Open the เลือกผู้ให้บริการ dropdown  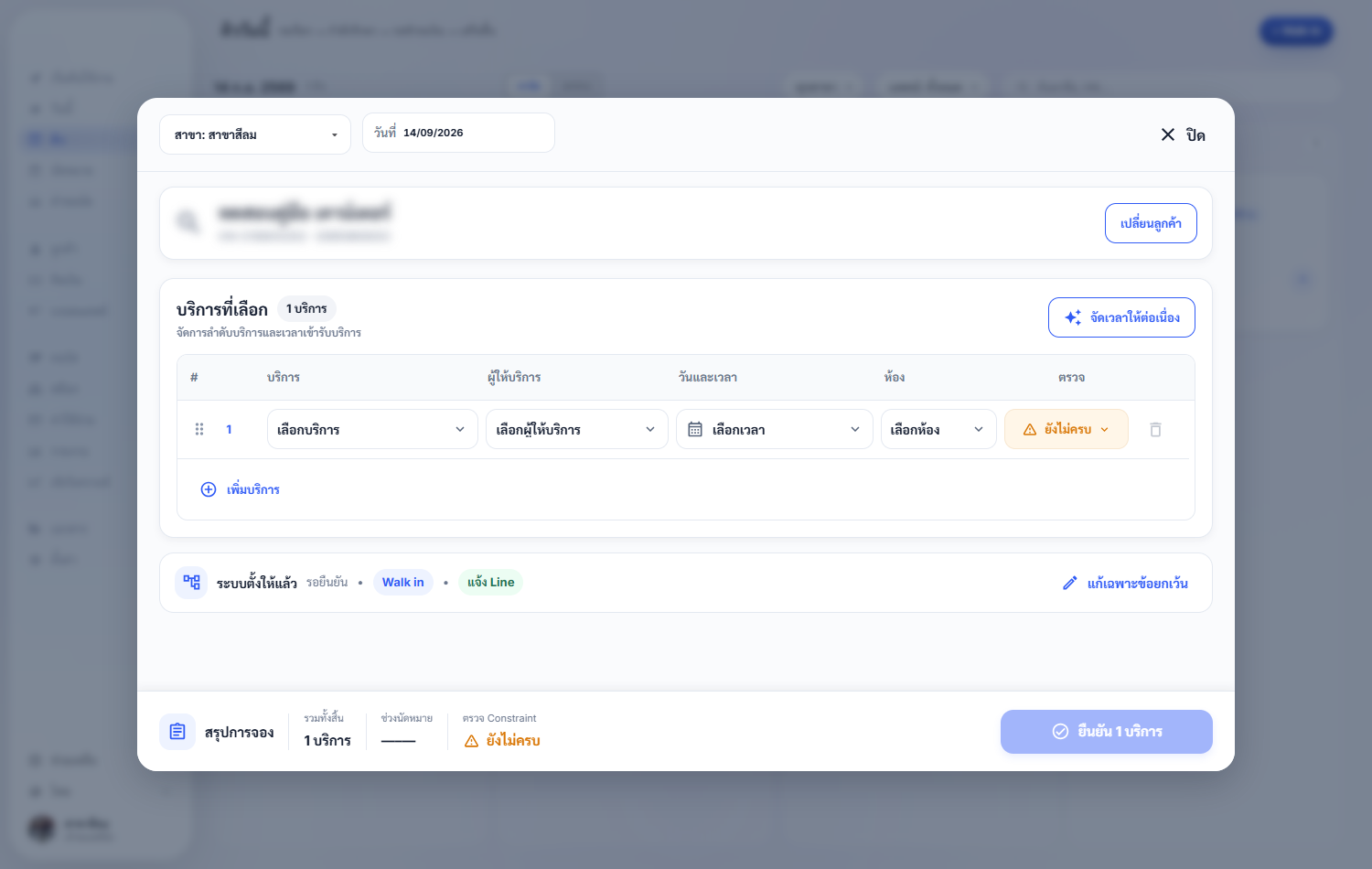[576, 429]
